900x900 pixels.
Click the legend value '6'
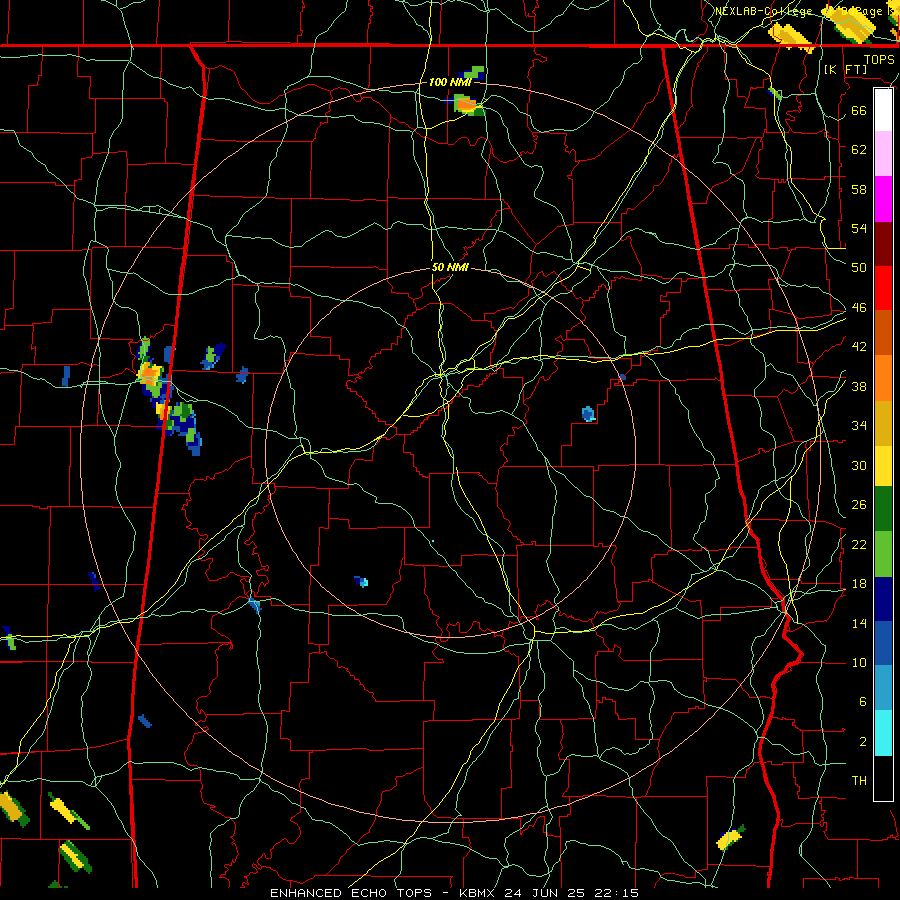(862, 701)
